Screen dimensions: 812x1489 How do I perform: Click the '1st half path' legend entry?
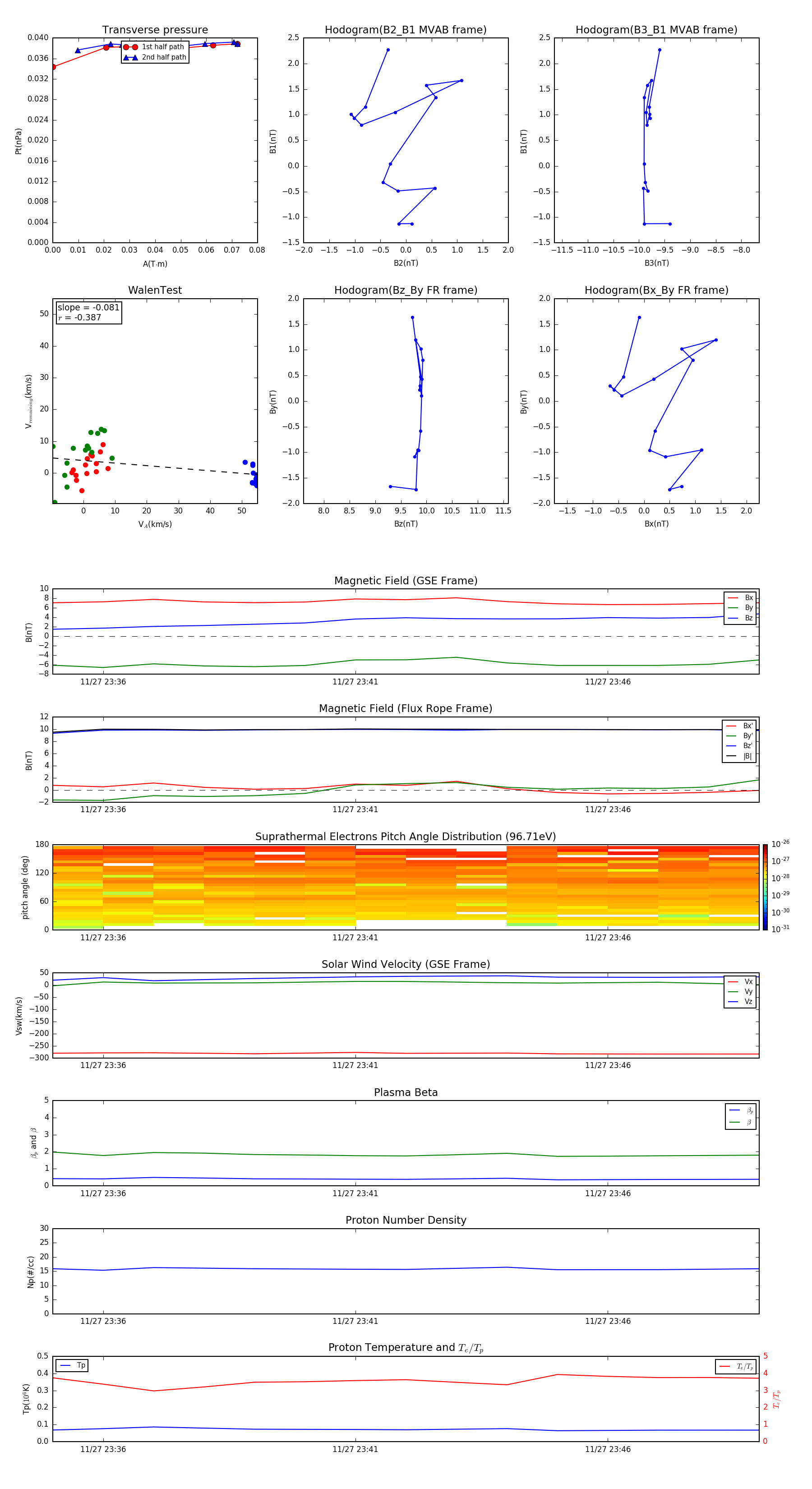pos(154,47)
